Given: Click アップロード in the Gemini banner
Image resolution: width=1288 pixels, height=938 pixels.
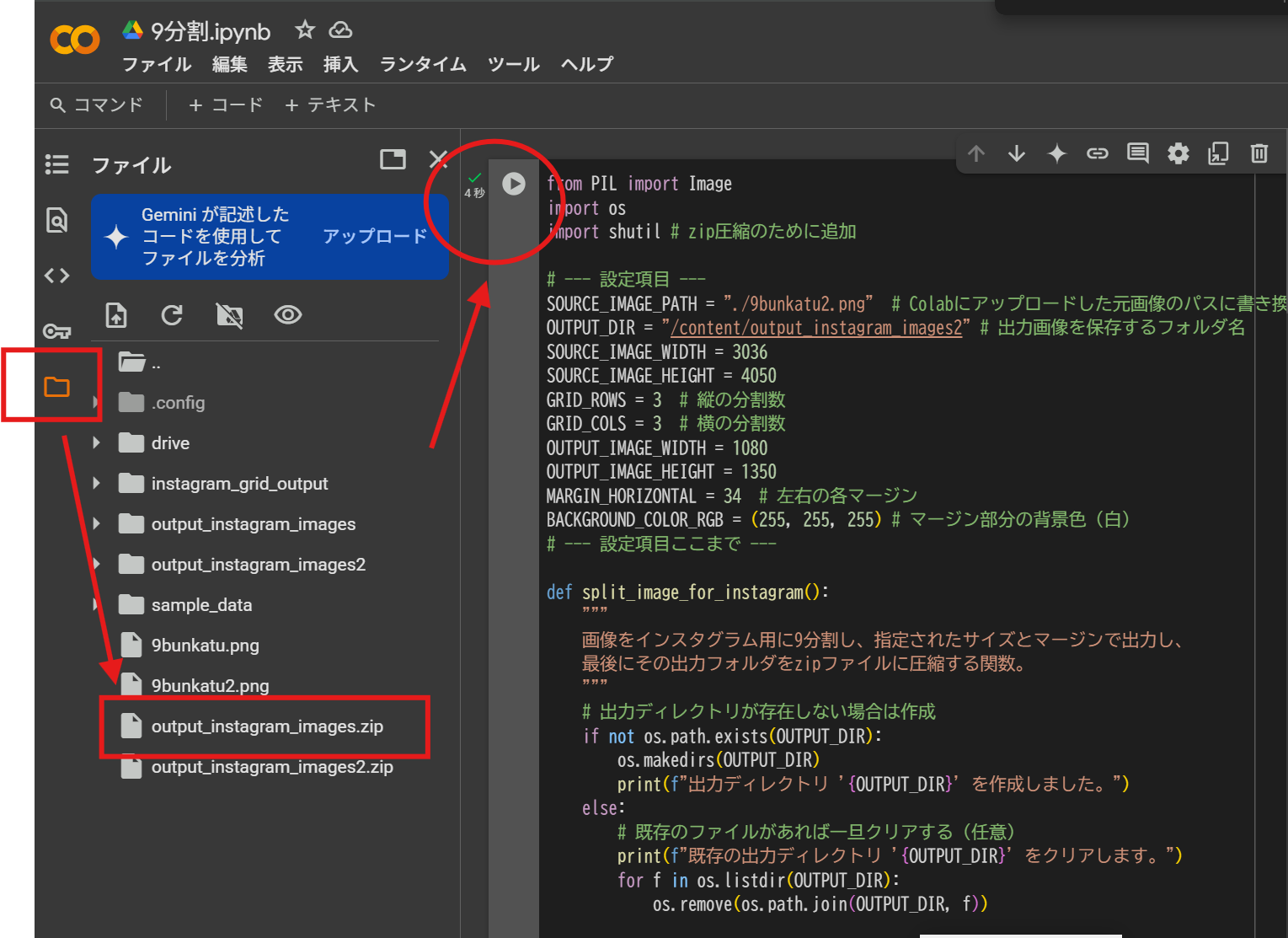Looking at the screenshot, I should pos(375,236).
